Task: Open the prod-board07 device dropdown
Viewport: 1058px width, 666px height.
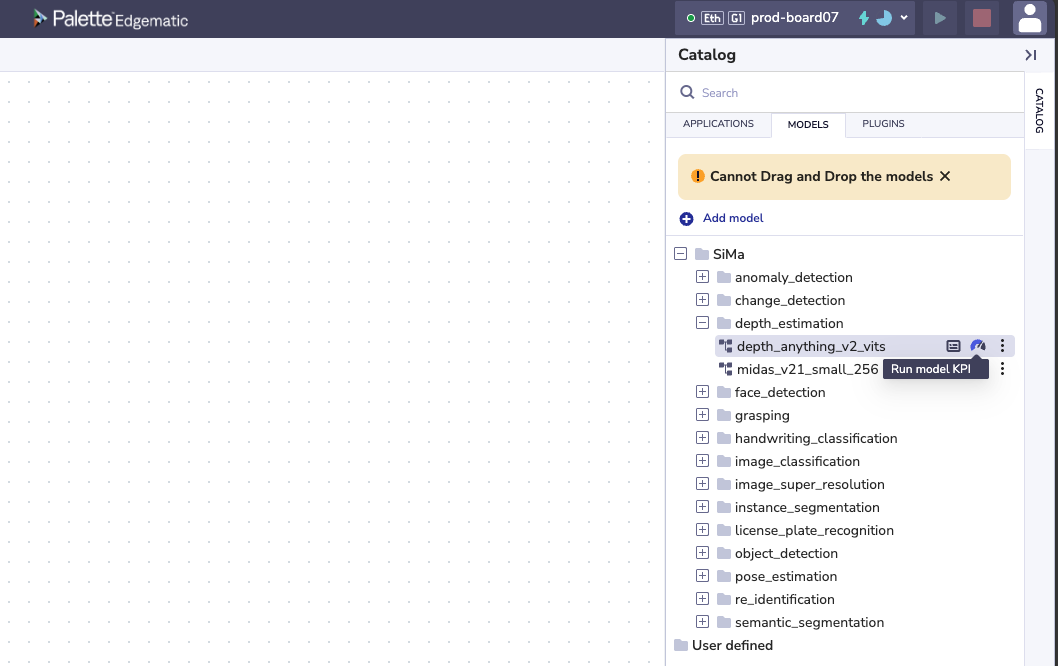Action: coord(904,18)
